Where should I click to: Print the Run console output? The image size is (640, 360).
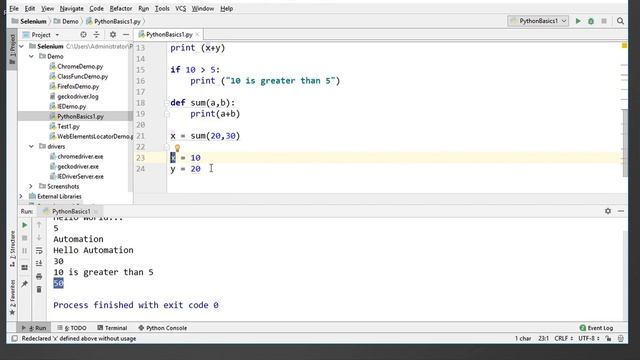[x=39, y=276]
